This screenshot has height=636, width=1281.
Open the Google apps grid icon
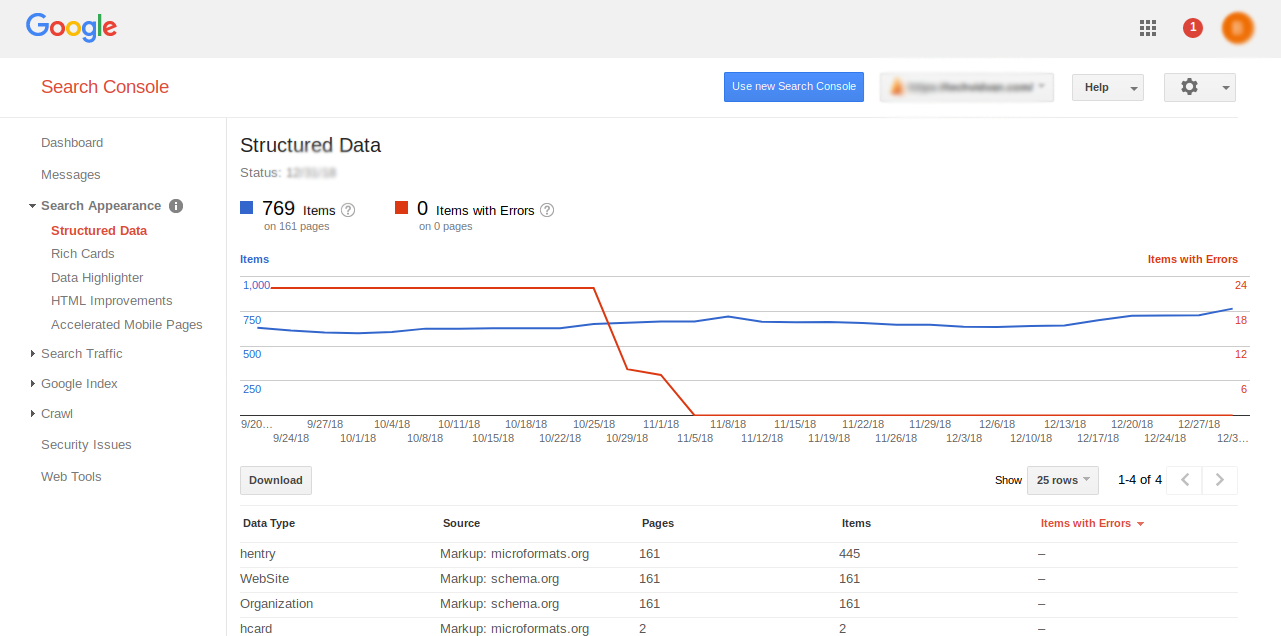(x=1148, y=28)
